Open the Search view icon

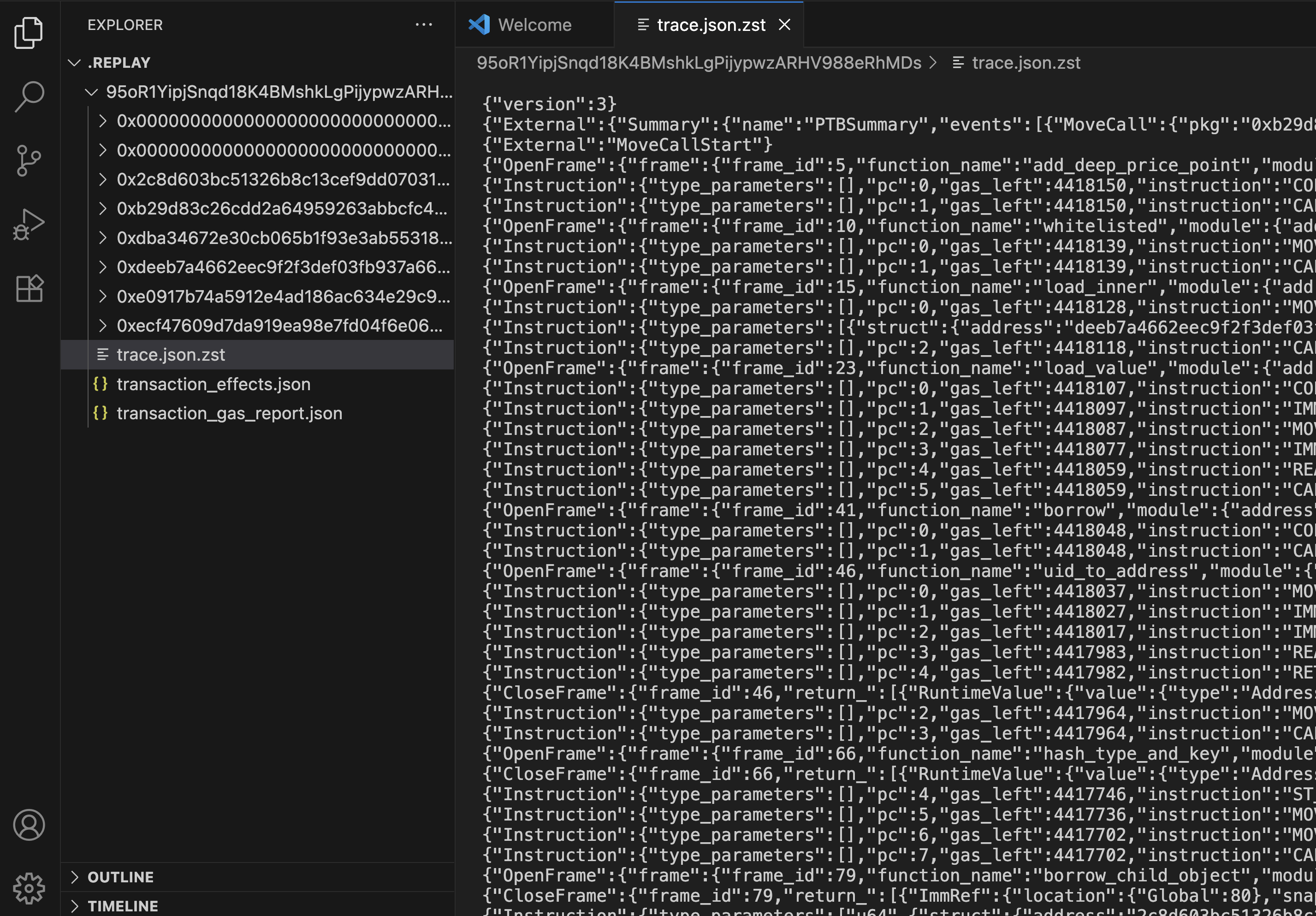29,96
